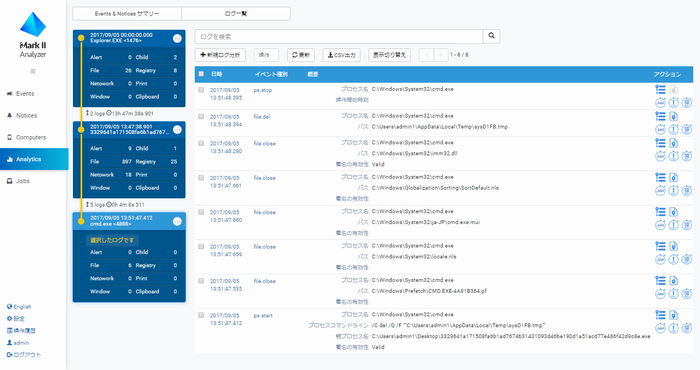Click into the ログを検索 search field

[x=339, y=36]
